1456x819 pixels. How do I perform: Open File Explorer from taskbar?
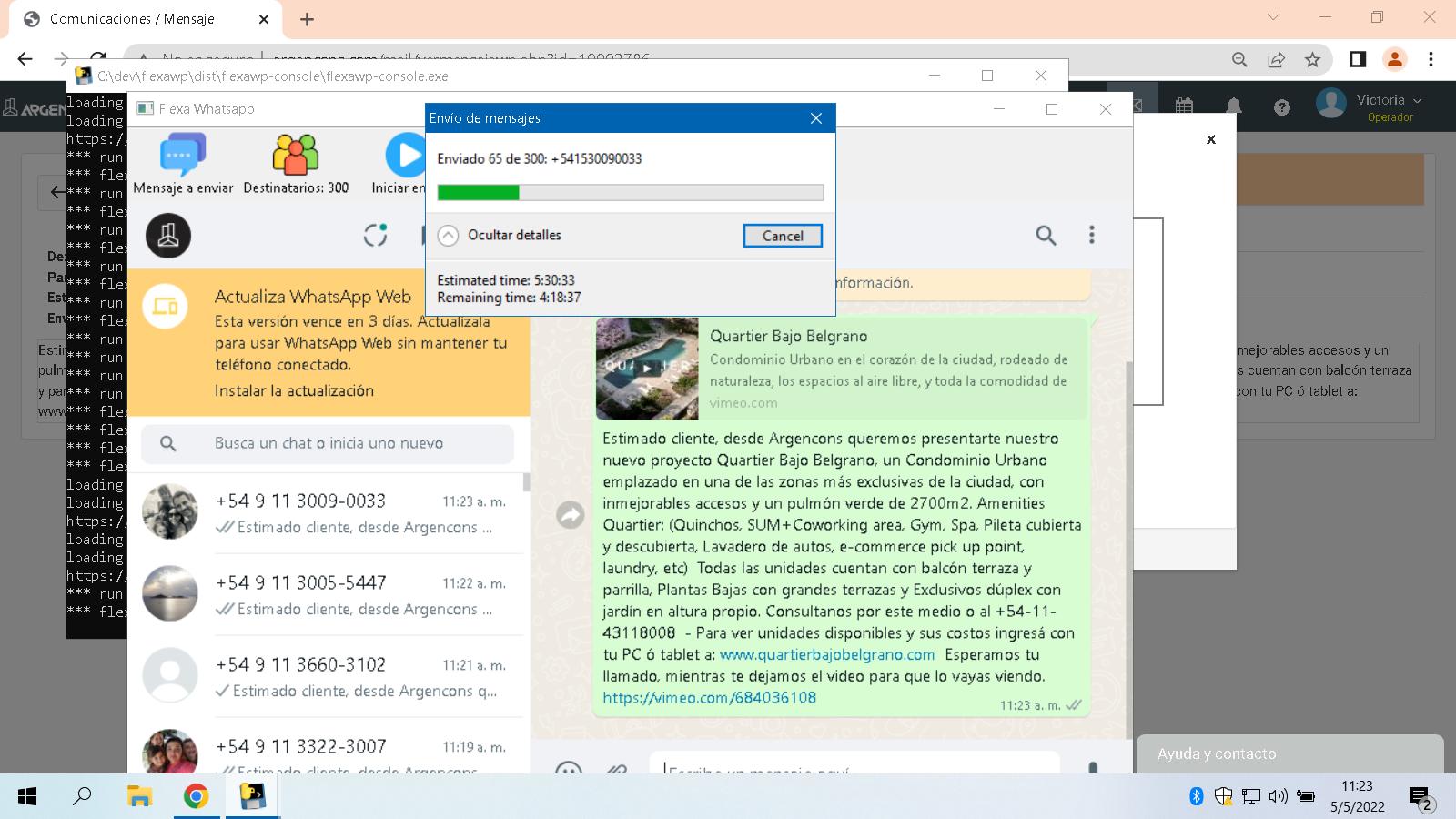pyautogui.click(x=139, y=797)
